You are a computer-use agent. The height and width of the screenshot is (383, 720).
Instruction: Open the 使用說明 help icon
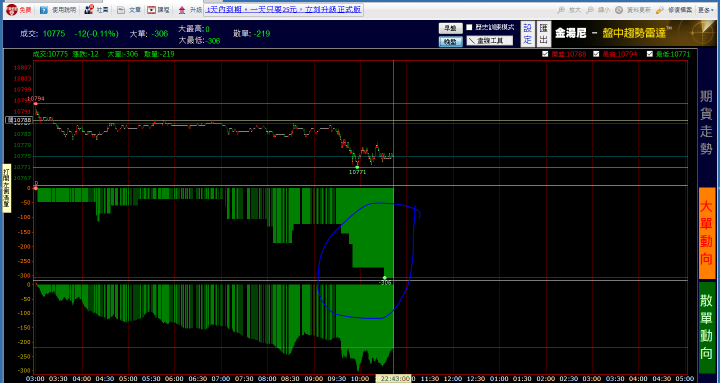point(44,10)
